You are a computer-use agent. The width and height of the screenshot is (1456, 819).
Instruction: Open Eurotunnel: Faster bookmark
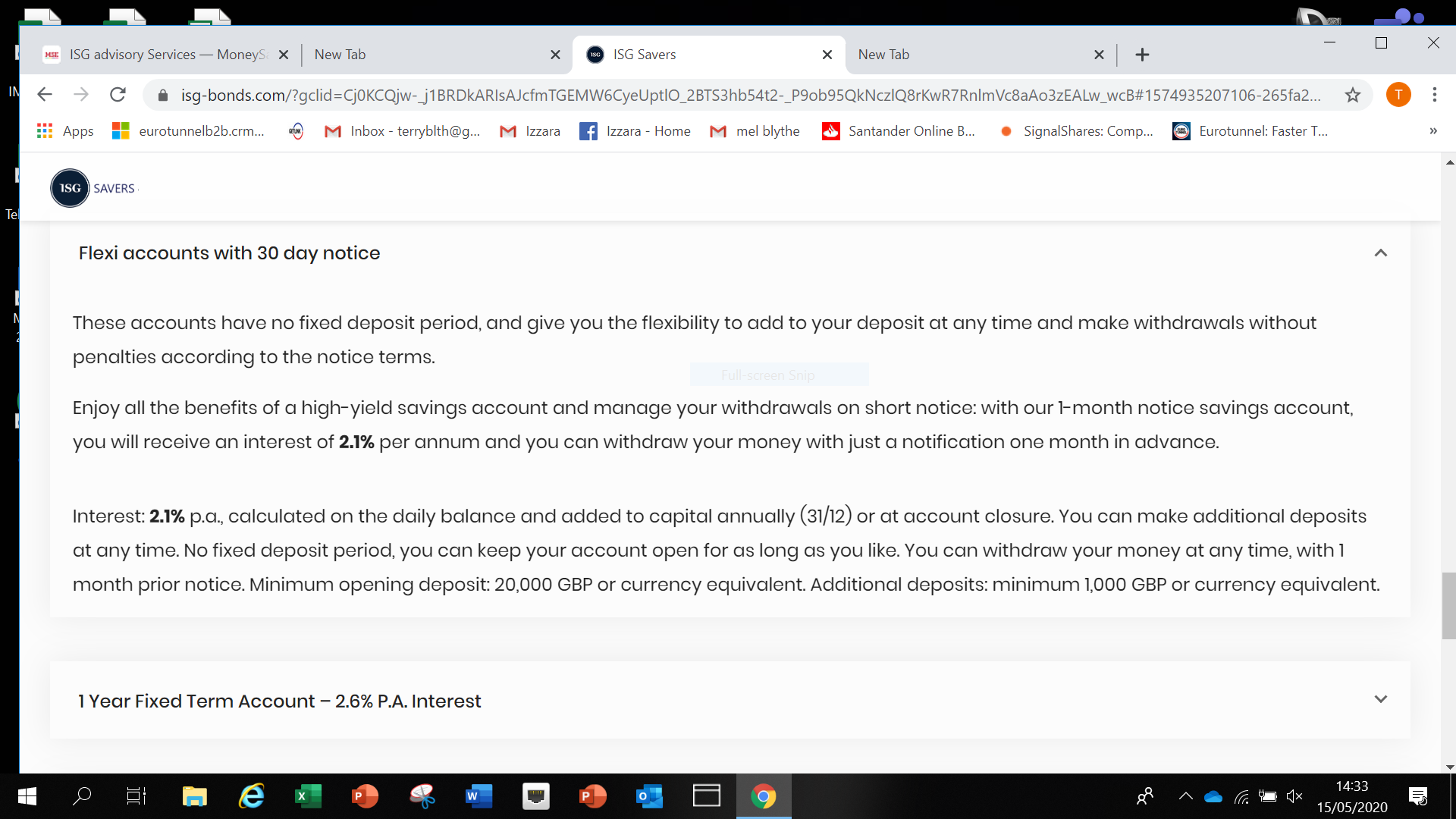point(1250,131)
